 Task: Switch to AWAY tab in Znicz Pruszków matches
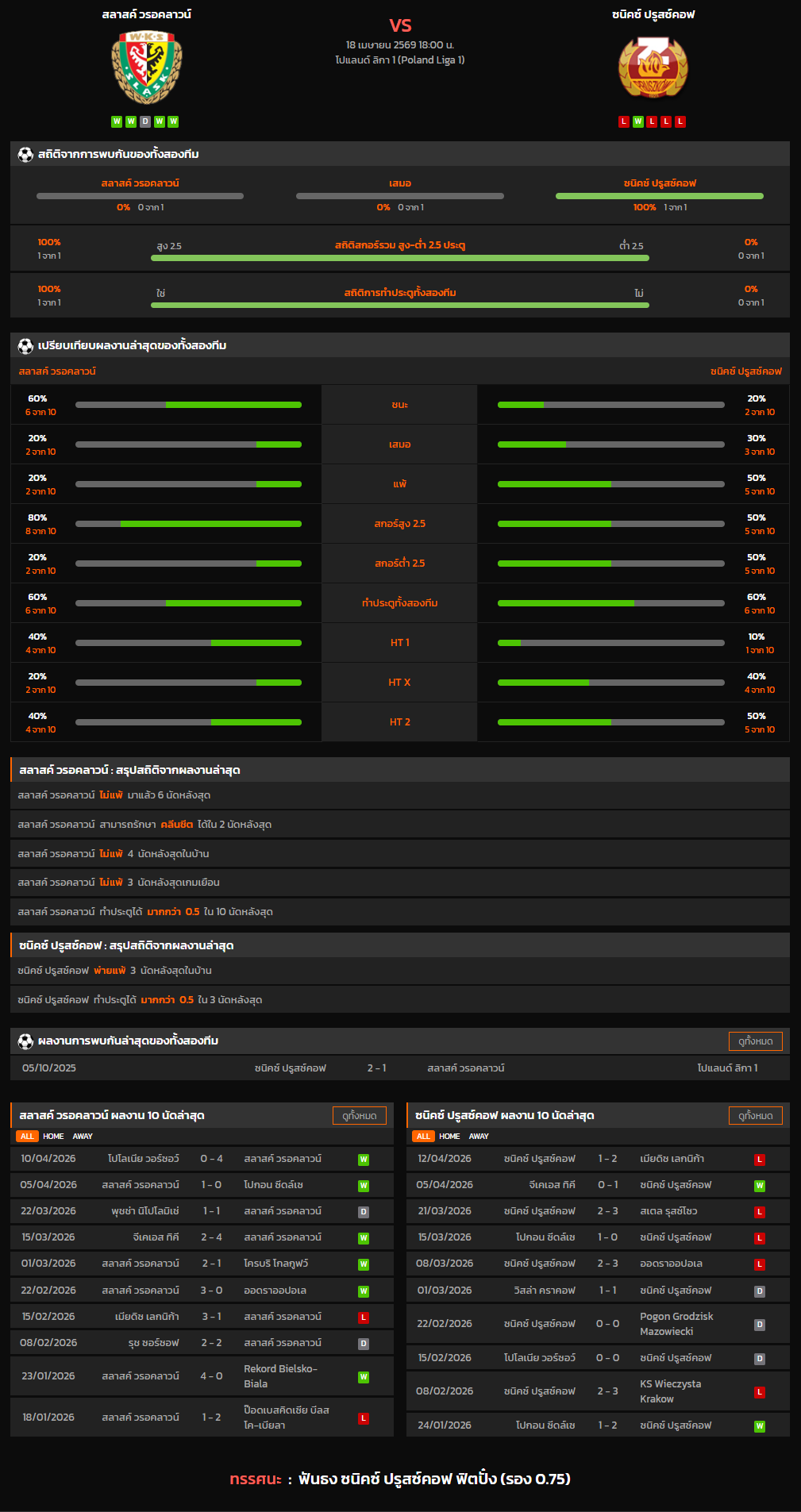tap(479, 1137)
